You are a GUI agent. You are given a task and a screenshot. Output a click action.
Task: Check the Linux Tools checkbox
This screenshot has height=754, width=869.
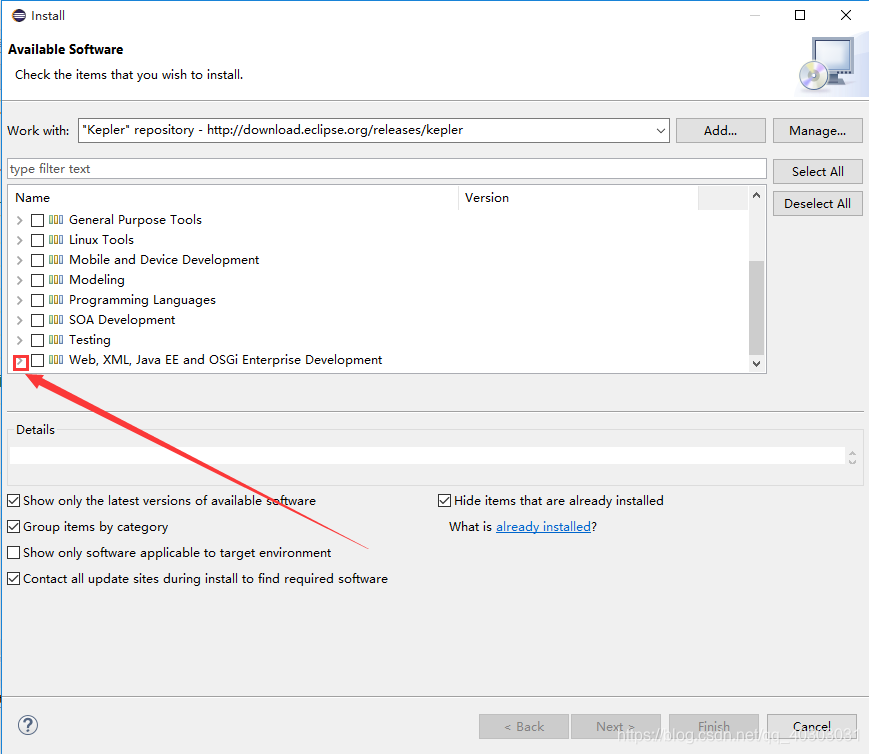coord(37,240)
